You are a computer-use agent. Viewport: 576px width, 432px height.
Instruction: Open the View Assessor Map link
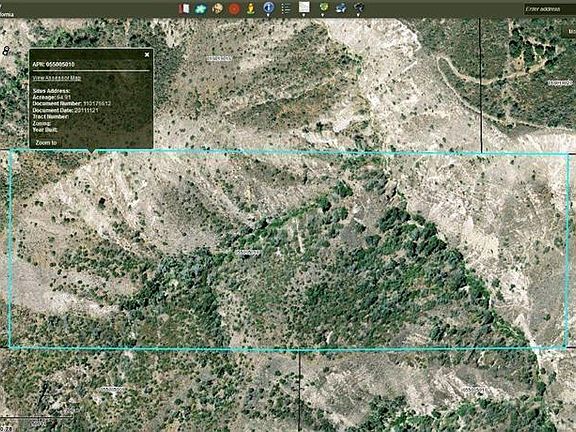coord(57,78)
